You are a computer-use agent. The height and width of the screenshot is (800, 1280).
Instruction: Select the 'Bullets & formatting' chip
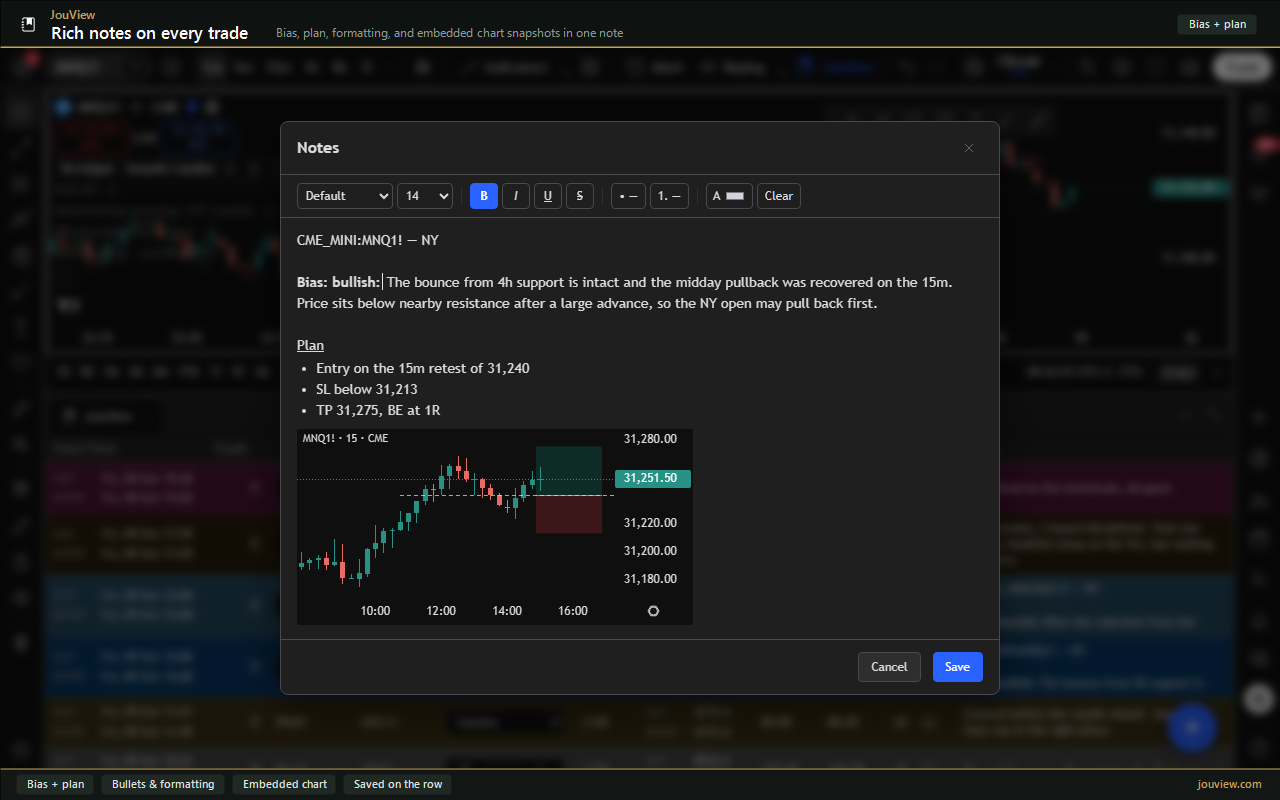tap(163, 784)
